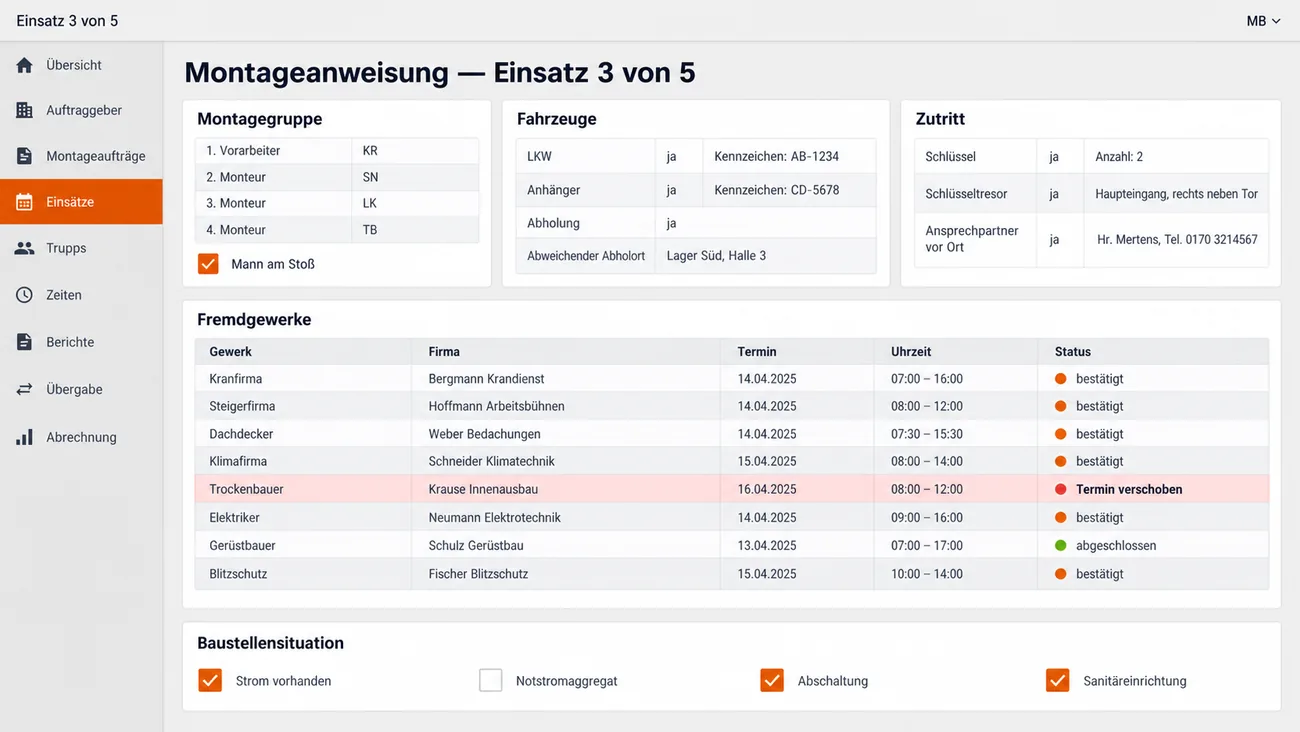
Task: Click the orange status dot for Kranfirma
Action: [x=1061, y=379]
